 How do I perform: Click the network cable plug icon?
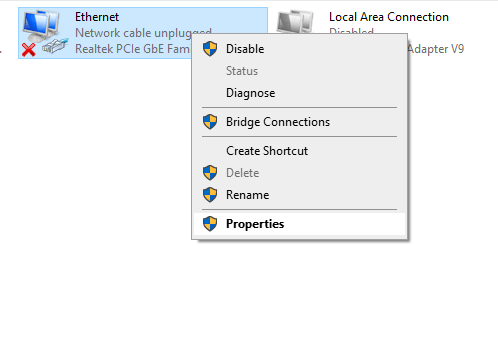[55, 46]
